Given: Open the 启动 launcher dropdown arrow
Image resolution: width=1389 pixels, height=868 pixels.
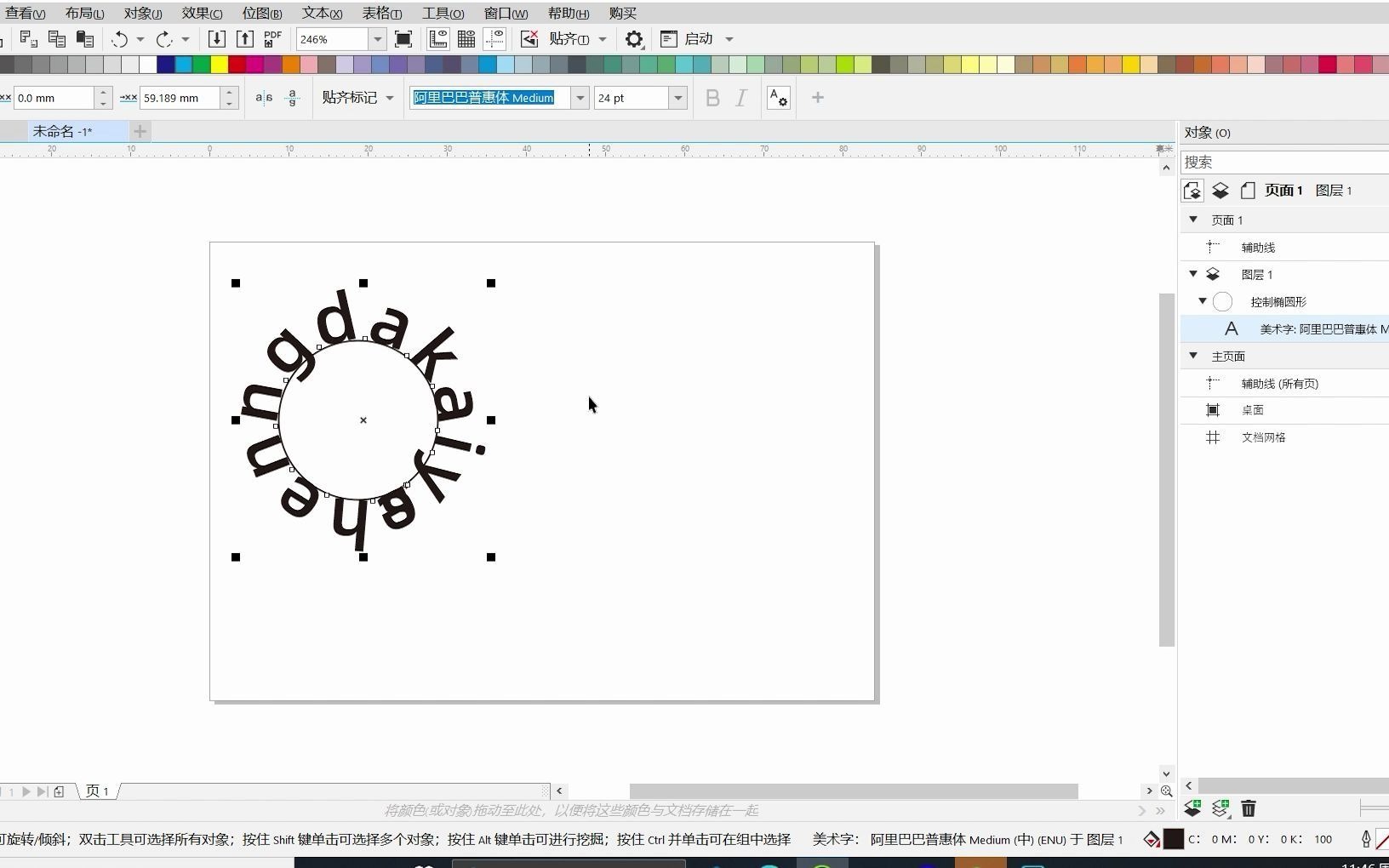Looking at the screenshot, I should coord(729,39).
